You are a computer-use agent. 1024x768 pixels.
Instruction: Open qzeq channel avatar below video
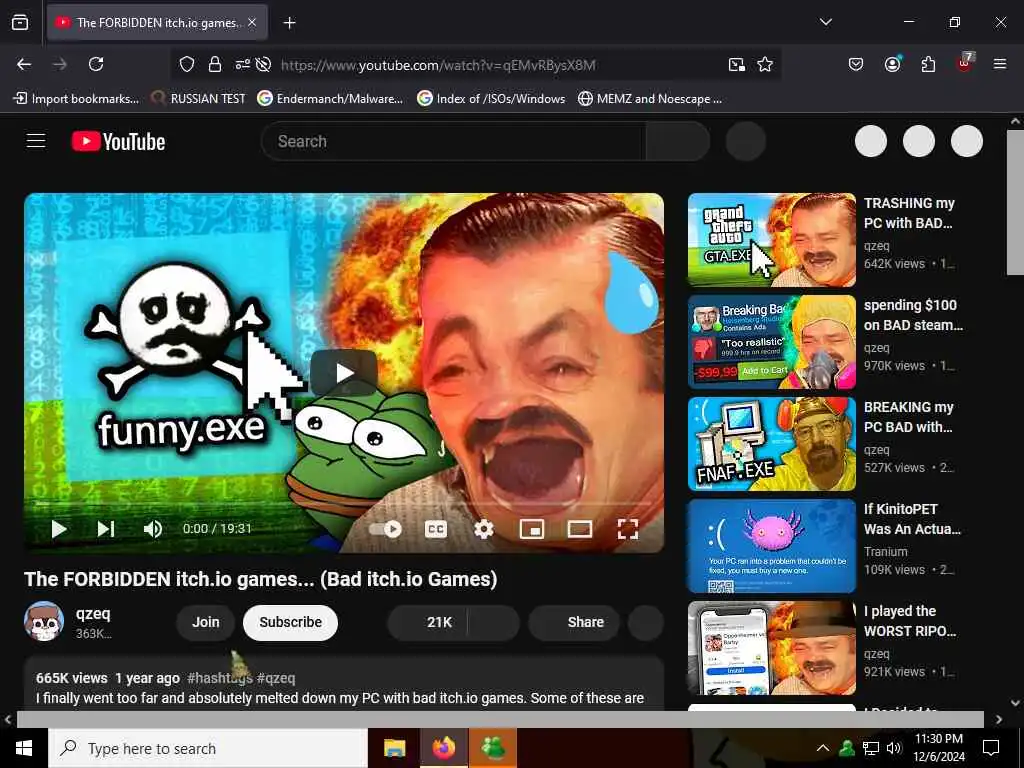tap(44, 621)
